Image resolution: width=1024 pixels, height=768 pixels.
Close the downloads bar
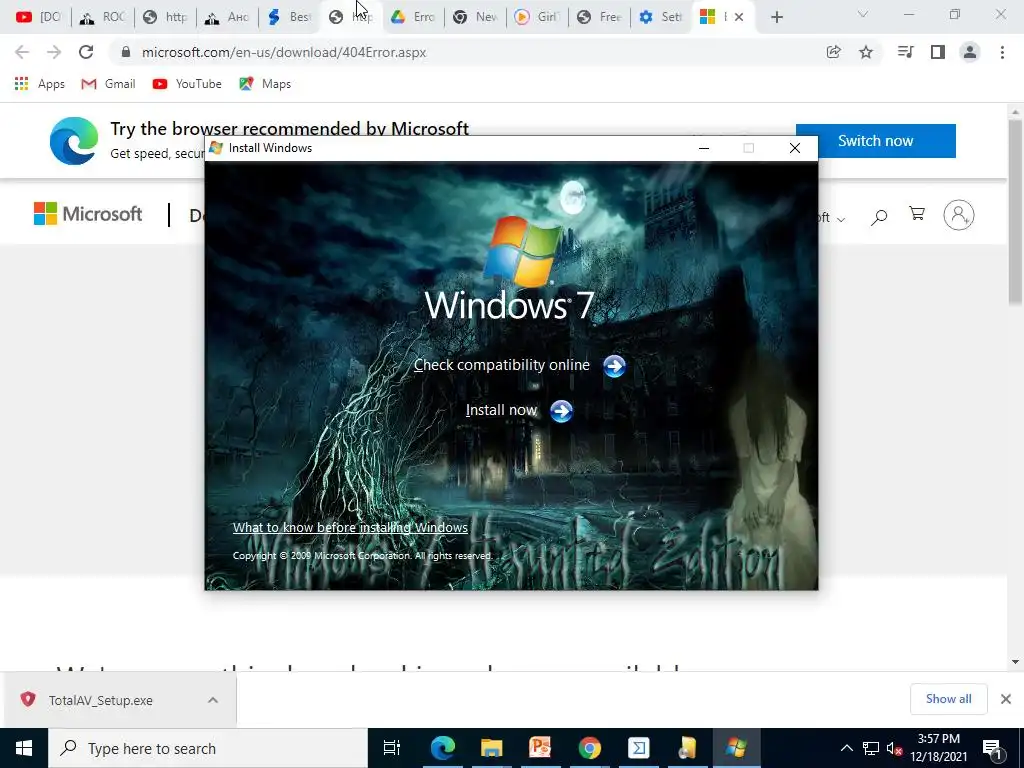1006,699
